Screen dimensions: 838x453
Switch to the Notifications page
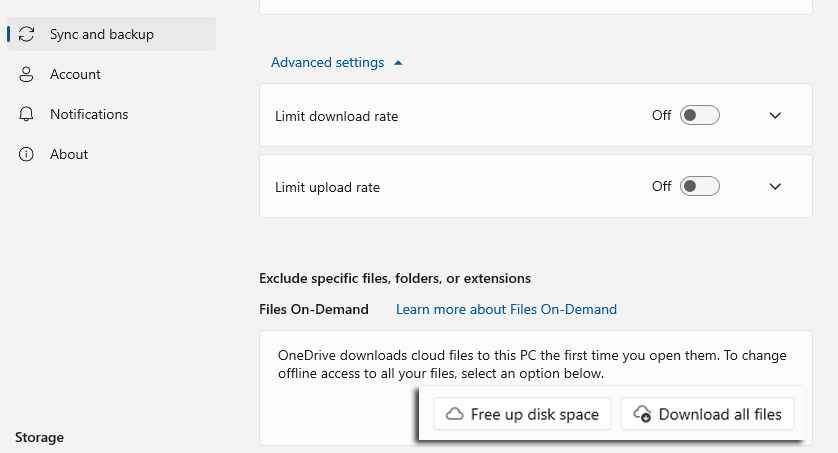pyautogui.click(x=89, y=114)
